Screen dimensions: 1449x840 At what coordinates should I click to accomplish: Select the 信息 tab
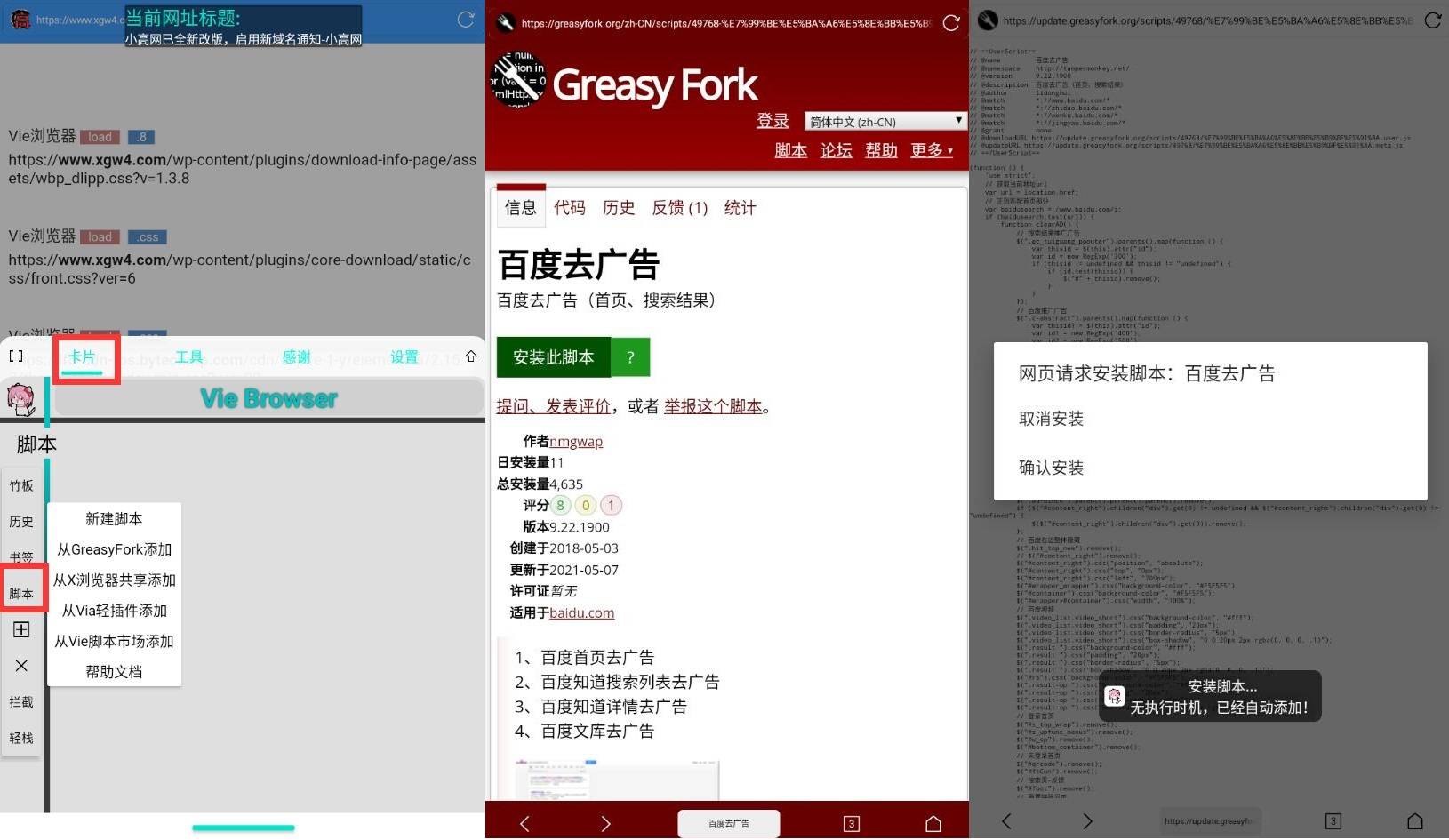click(x=521, y=207)
